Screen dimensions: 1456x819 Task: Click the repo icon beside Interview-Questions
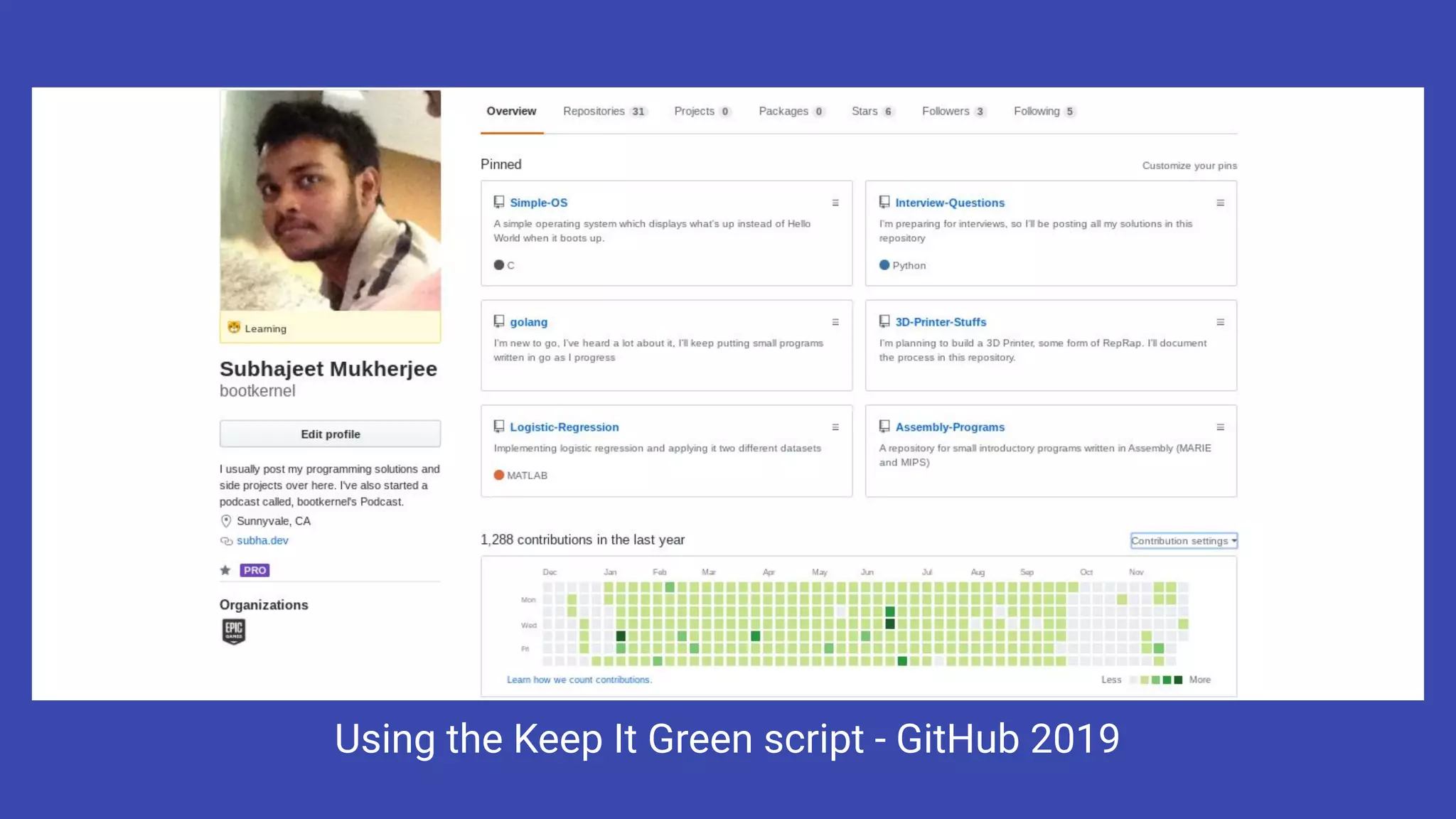tap(884, 202)
